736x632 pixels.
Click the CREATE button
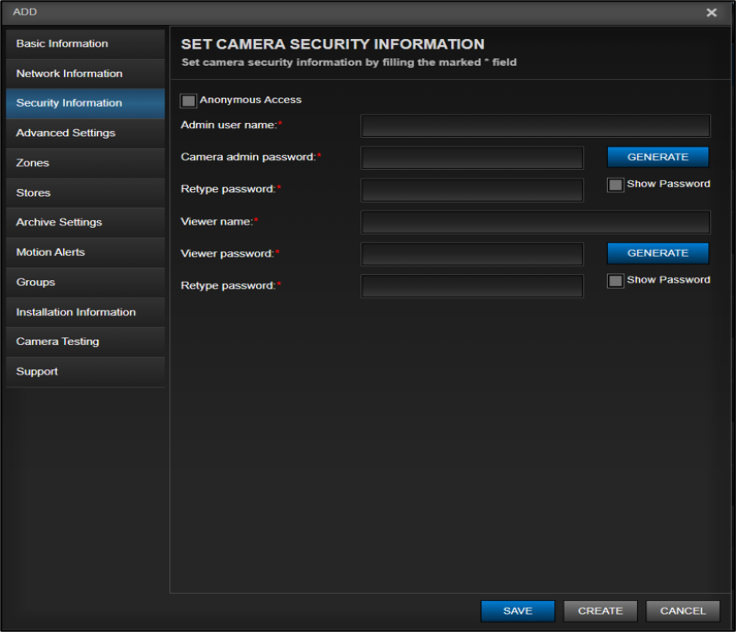pyautogui.click(x=600, y=611)
